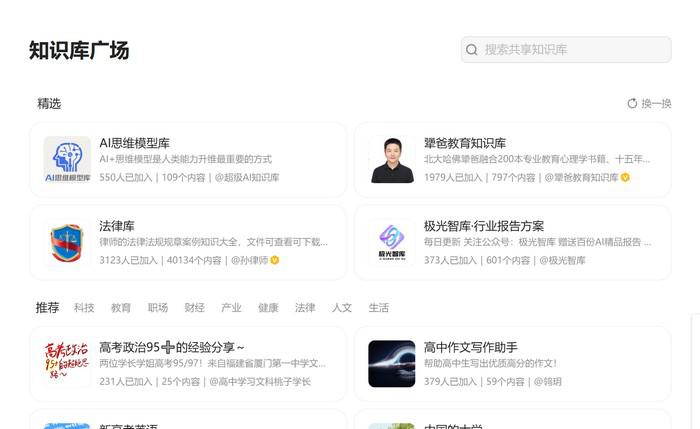Switch to the 产业 tab
Viewport: 700px width, 429px height.
coord(231,308)
